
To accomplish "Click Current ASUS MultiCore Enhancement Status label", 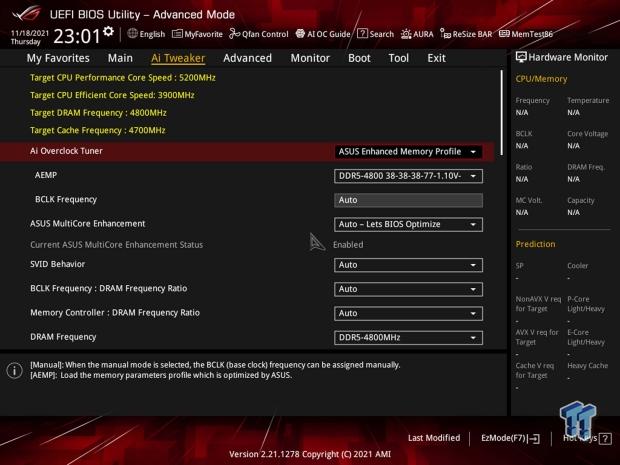I will coord(116,245).
